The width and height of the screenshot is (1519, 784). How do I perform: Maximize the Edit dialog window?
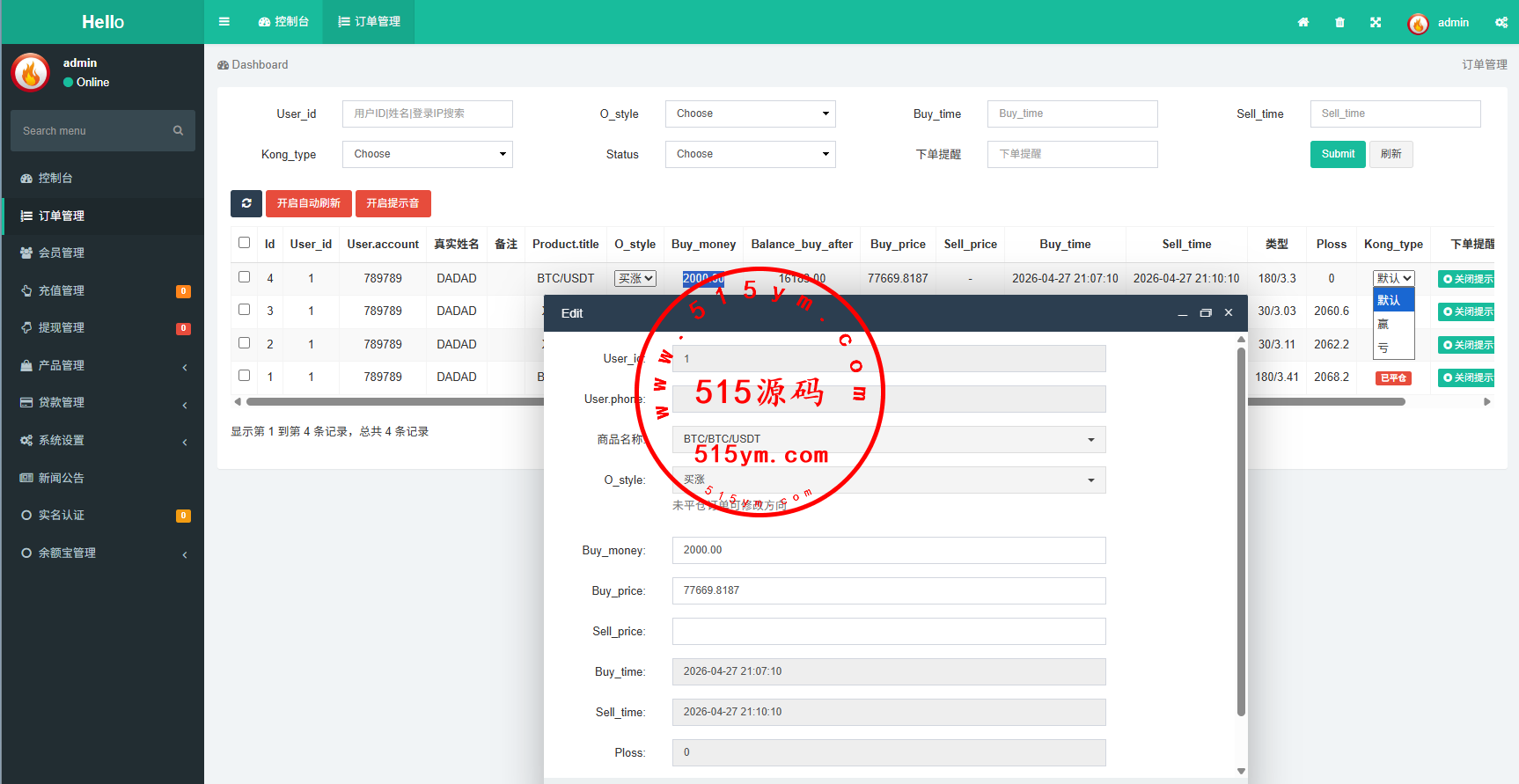click(1206, 313)
